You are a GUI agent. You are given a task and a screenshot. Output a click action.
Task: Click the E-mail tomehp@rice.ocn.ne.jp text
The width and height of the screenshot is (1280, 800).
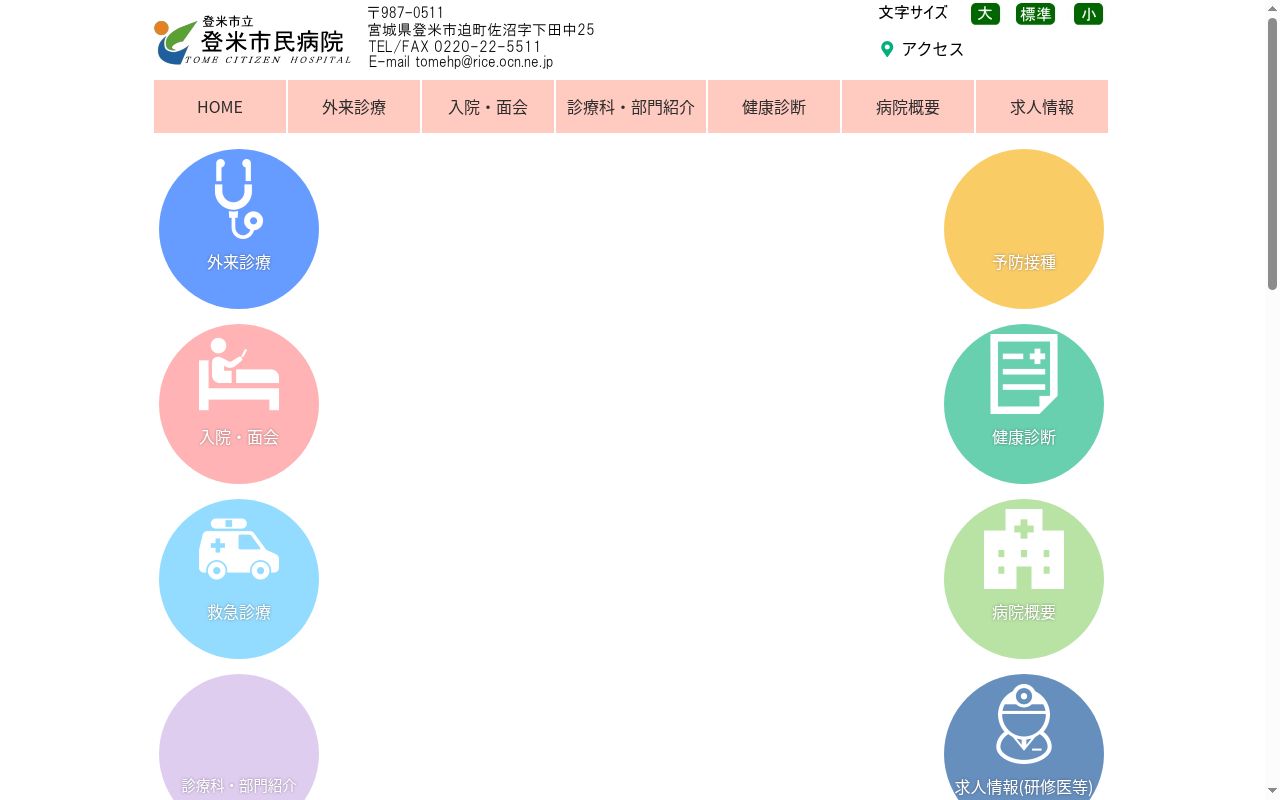461,62
